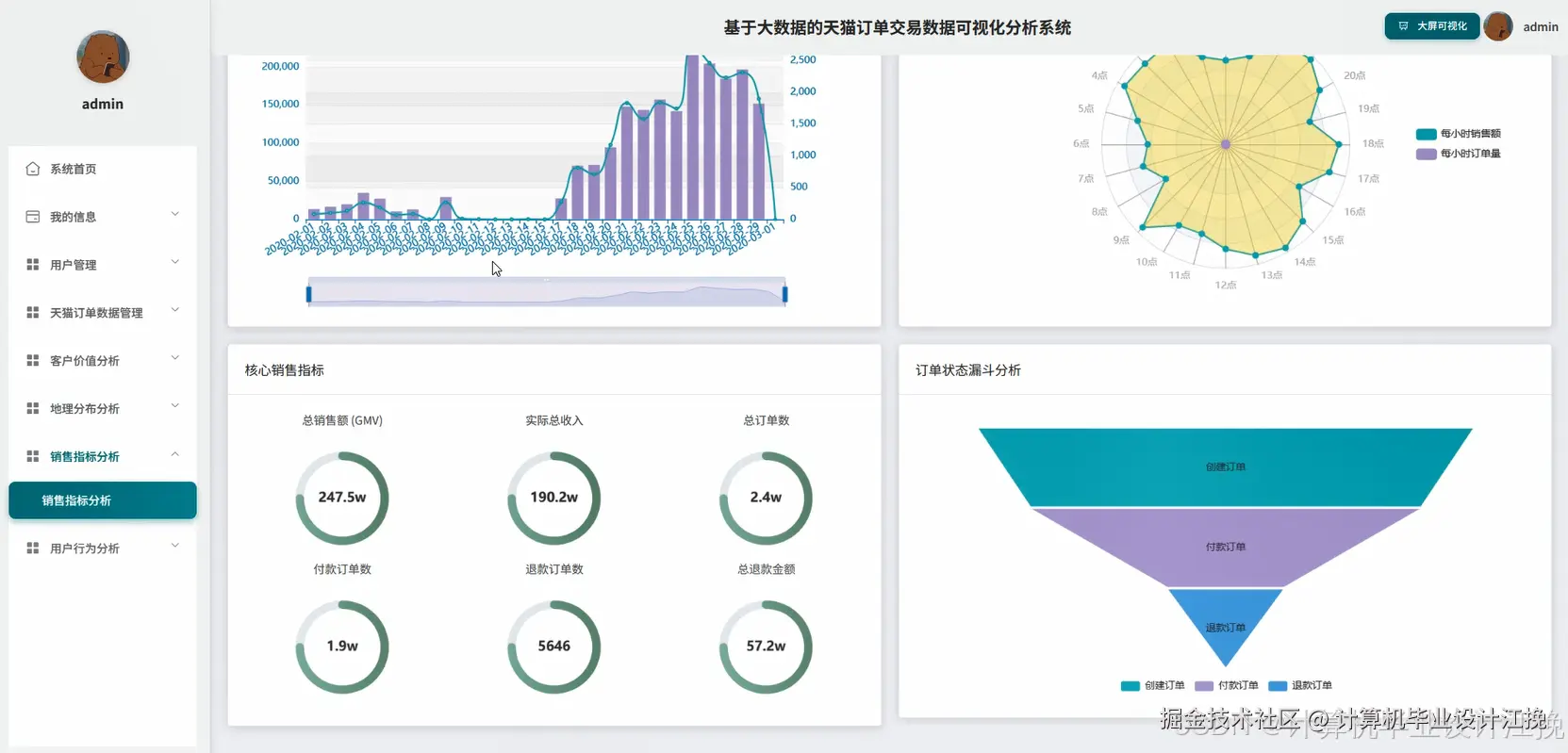Click the grid icon beside 天猫订单数据管理
Screen dimensions: 1568x753
33,312
